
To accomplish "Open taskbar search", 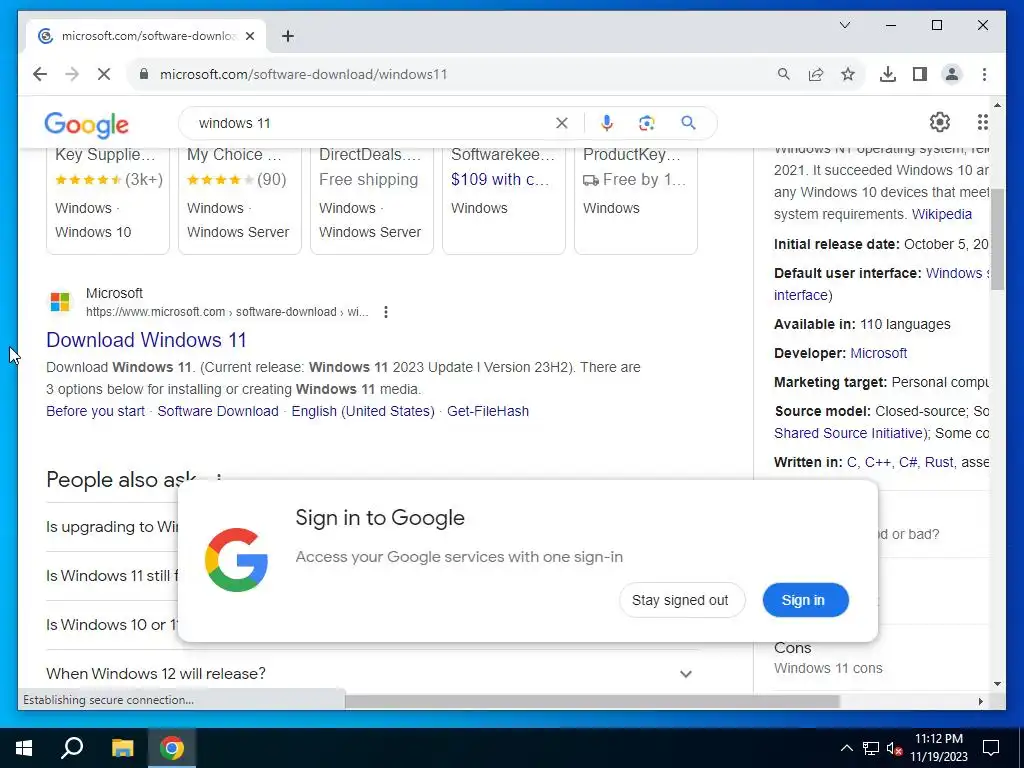I will coord(72,748).
